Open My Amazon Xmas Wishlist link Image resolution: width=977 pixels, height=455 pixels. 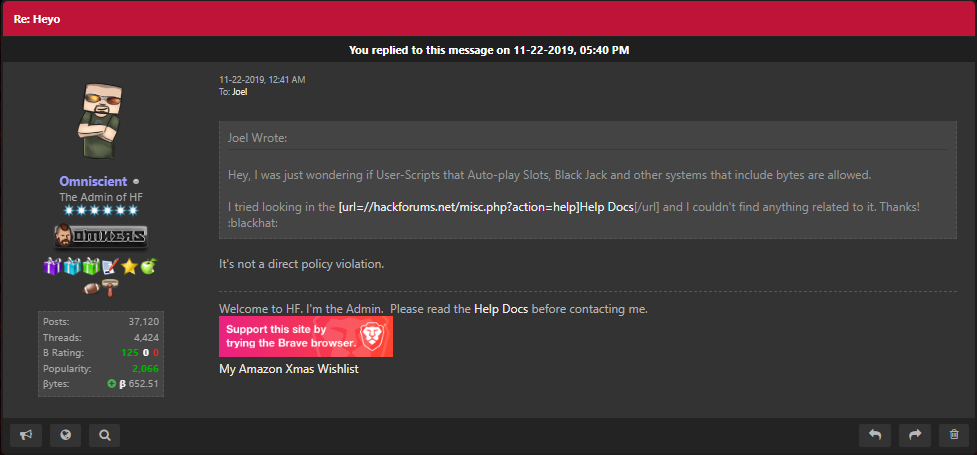tap(288, 368)
